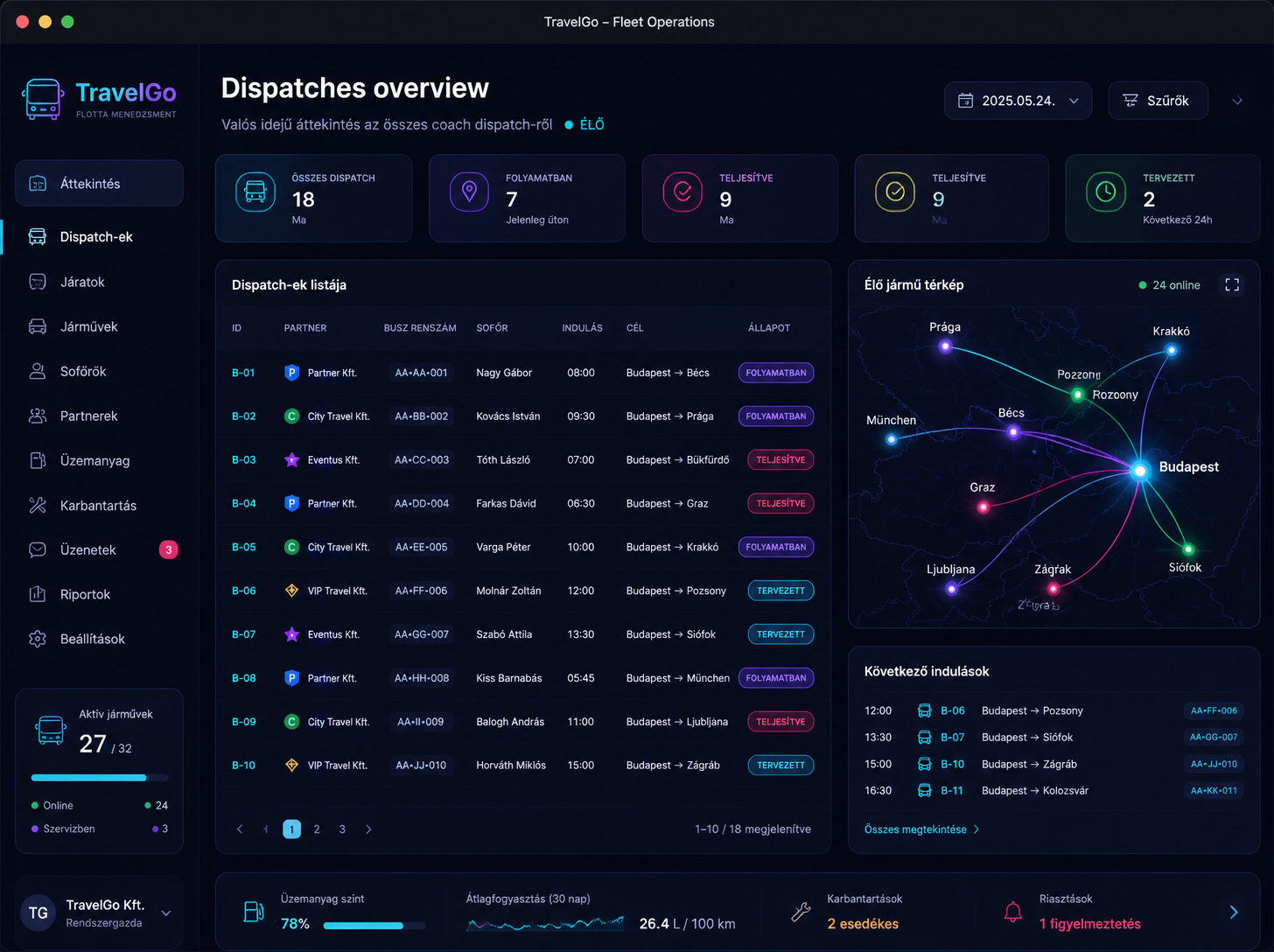Click the 1 figyelmeztetés alert link
1274x952 pixels.
[x=1090, y=924]
